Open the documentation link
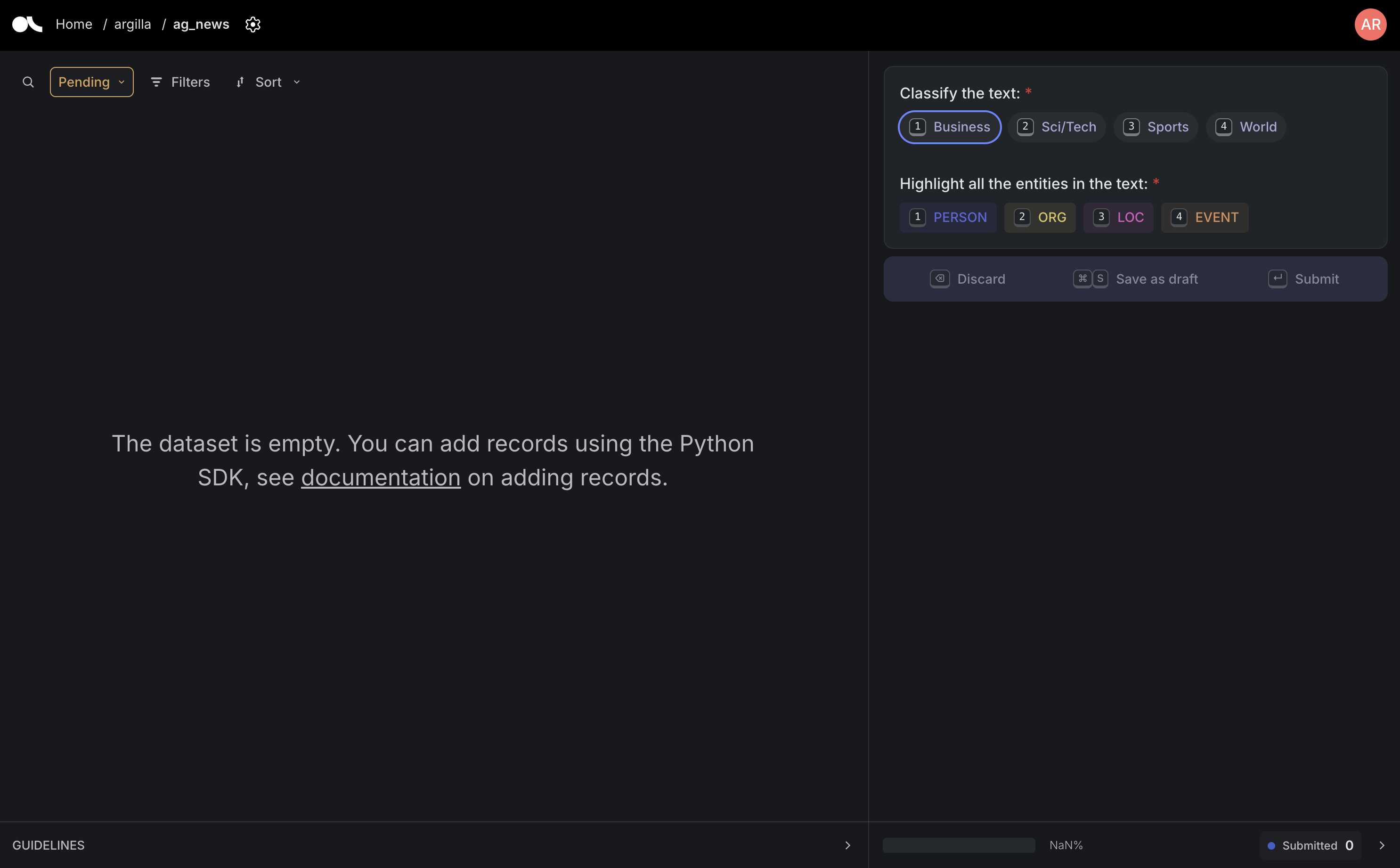 (381, 477)
